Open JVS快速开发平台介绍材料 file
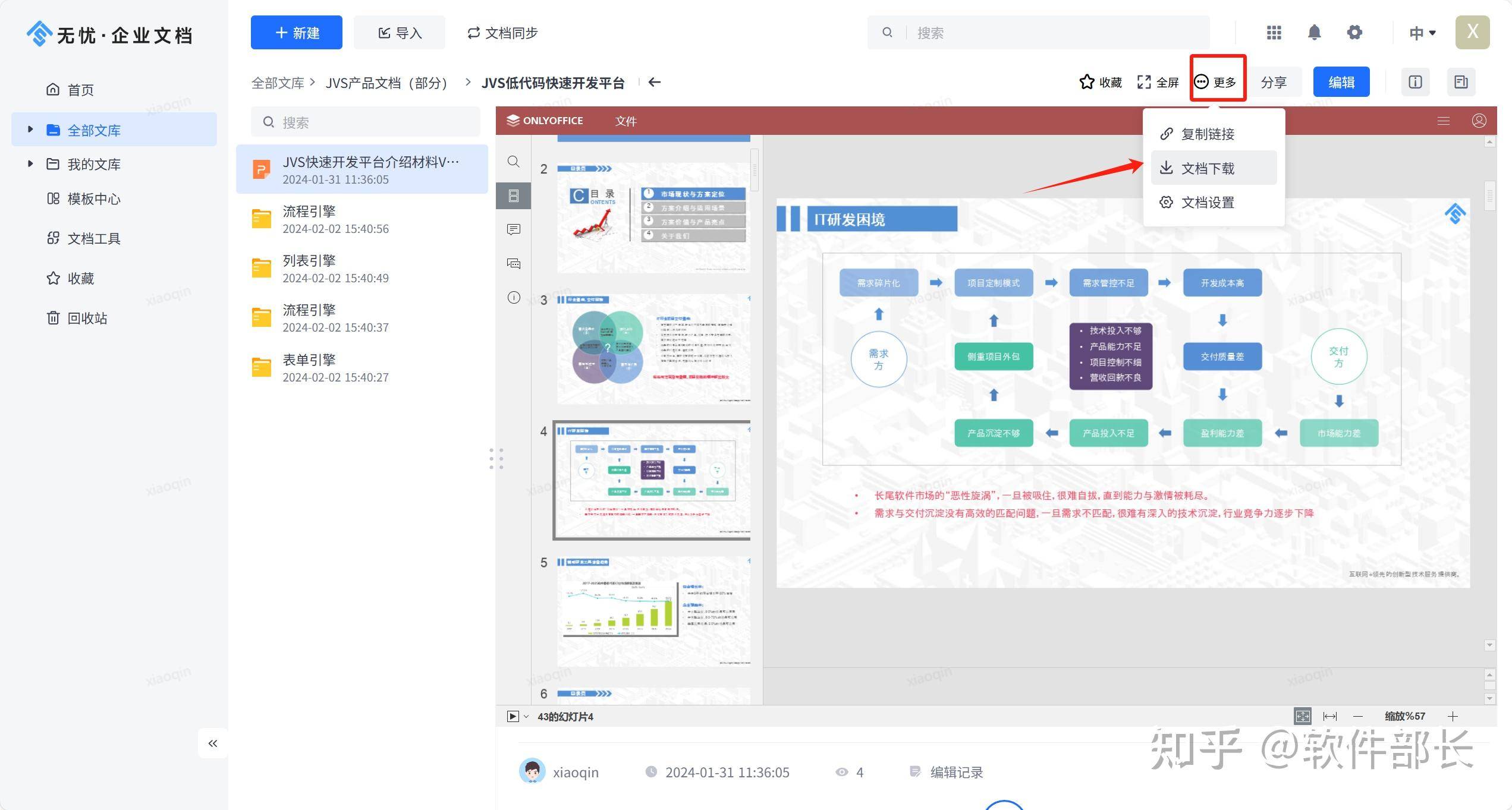Screen dimensions: 1512x810 pyautogui.click(x=362, y=169)
